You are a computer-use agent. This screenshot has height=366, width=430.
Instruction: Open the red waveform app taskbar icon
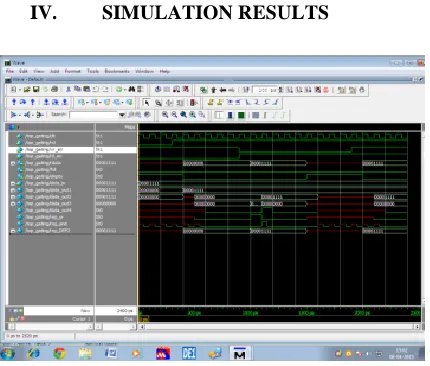click(x=163, y=353)
